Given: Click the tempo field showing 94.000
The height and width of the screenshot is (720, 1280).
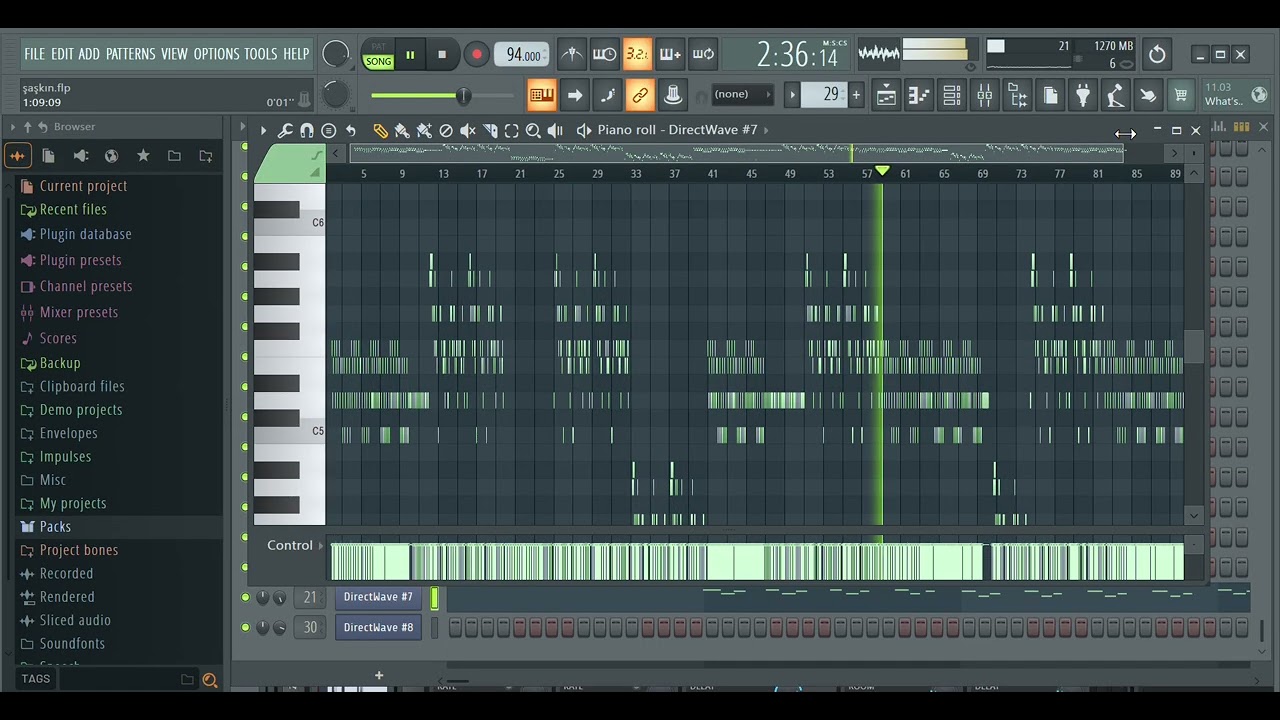Looking at the screenshot, I should 522,55.
